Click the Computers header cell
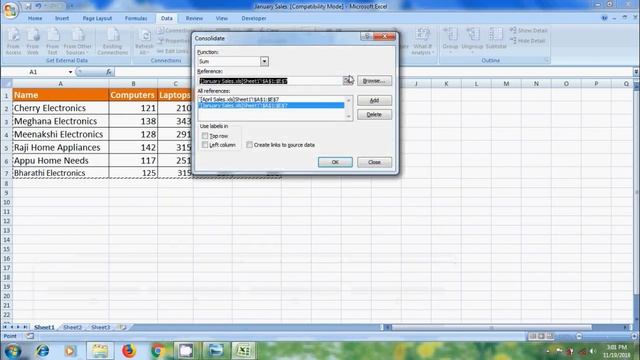Screen dimensions: 640x360 pyautogui.click(x=133, y=95)
